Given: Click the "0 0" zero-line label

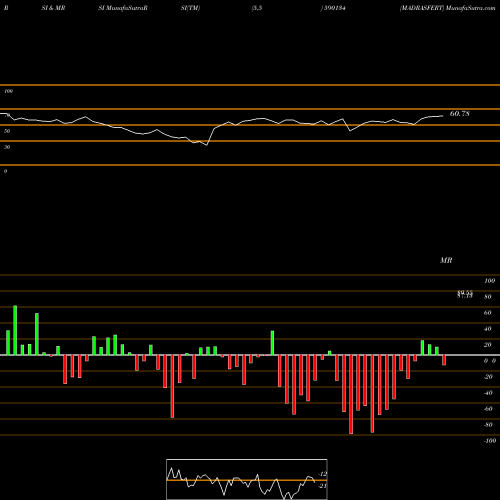Looking at the screenshot, I should (490, 361).
